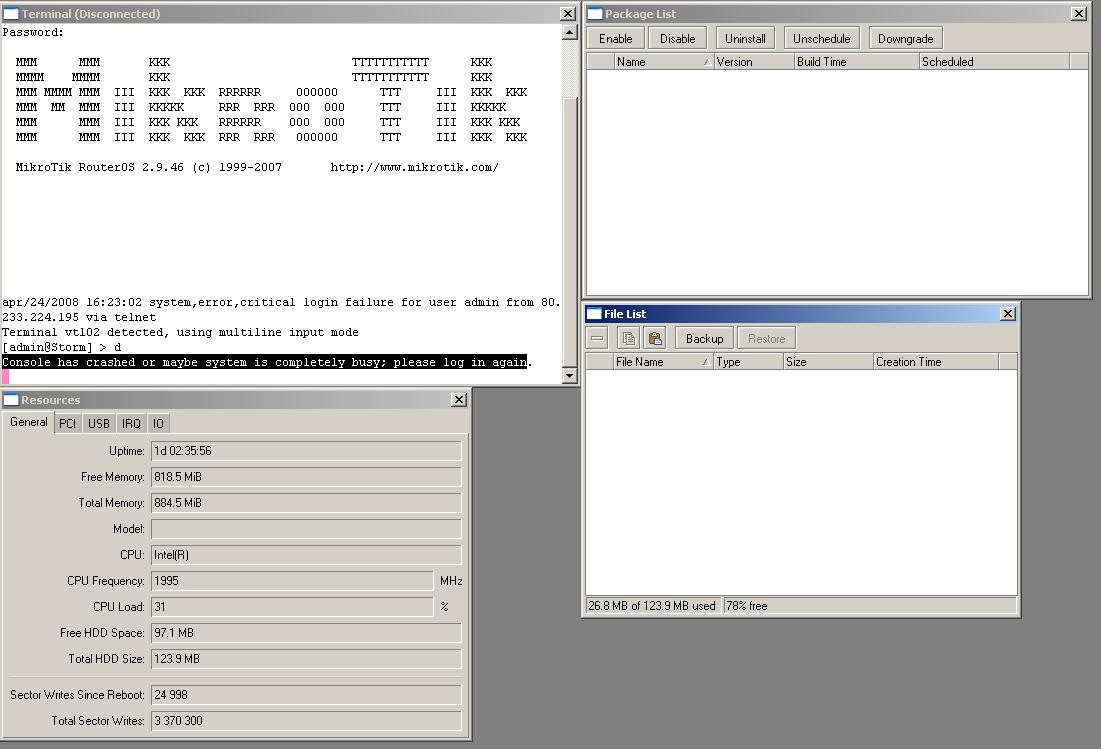Sort packages by Scheduled column
The width and height of the screenshot is (1101, 749).
pyautogui.click(x=994, y=62)
